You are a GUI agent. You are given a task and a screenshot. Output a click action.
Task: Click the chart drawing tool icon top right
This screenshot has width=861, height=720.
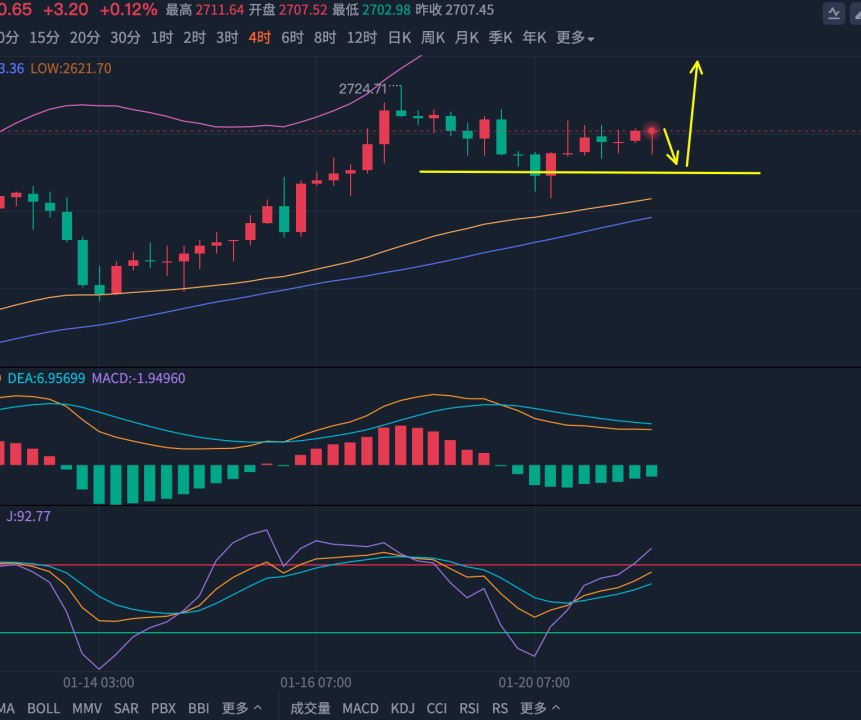pyautogui.click(x=834, y=13)
